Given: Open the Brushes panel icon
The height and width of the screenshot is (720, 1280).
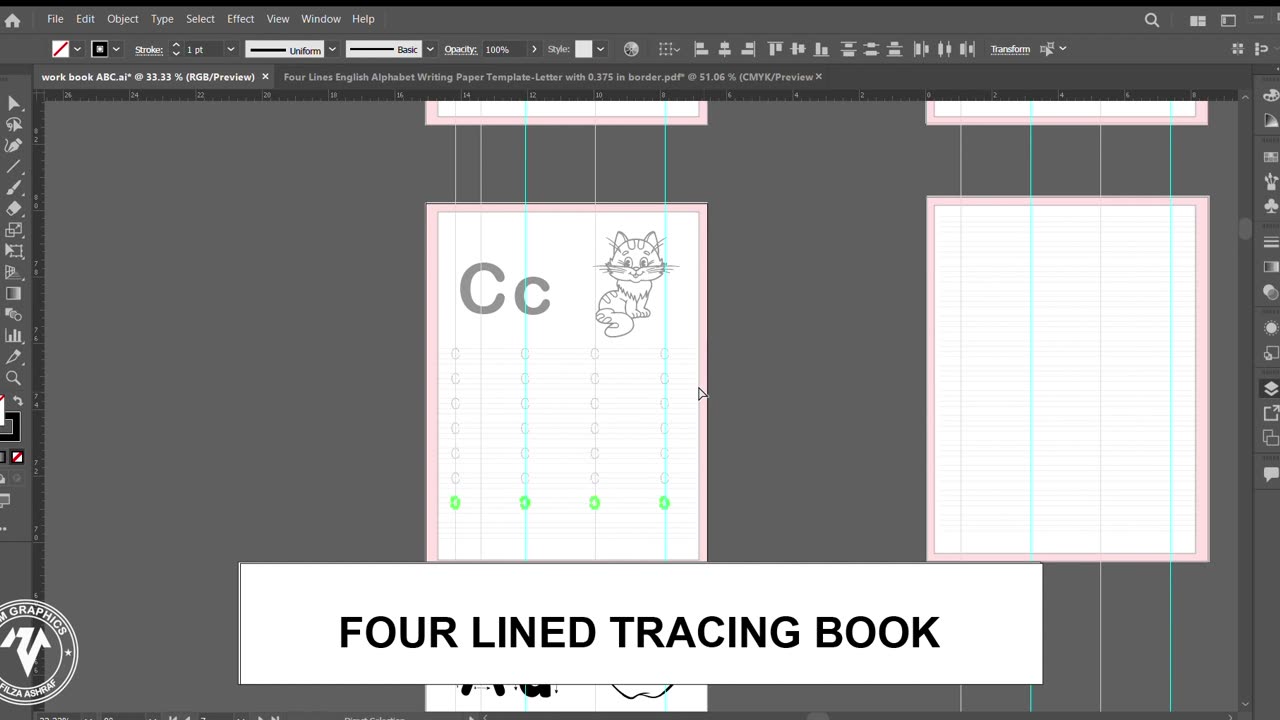Looking at the screenshot, I should point(1271,181).
